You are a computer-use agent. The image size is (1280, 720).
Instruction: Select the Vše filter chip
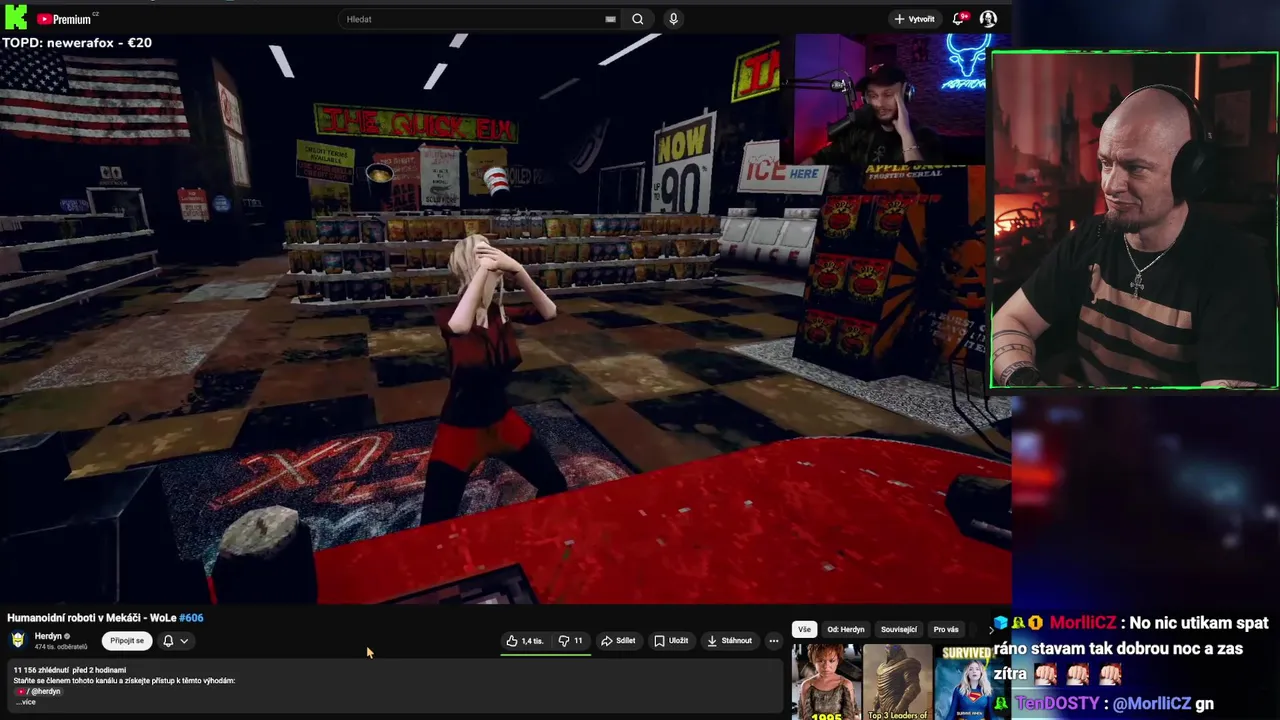point(804,629)
